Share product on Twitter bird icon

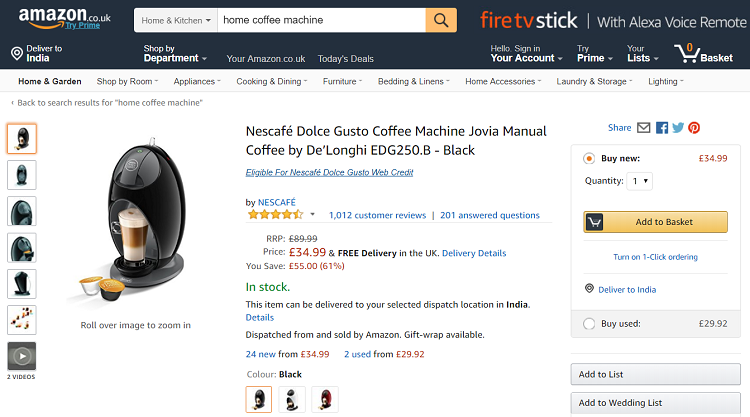pyautogui.click(x=678, y=128)
